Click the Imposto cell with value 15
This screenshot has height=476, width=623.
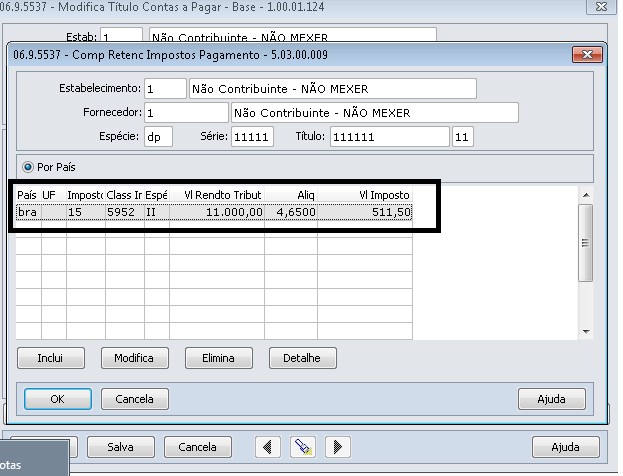(x=85, y=212)
